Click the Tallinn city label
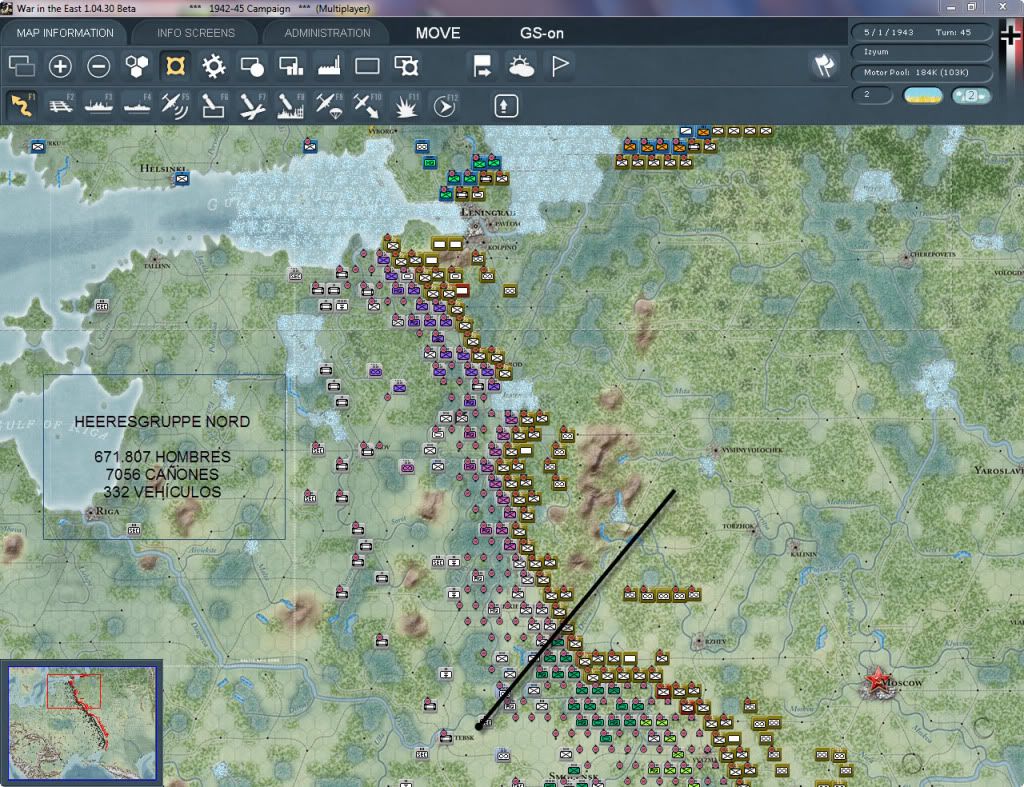Viewport: 1024px width, 787px height. pyautogui.click(x=157, y=266)
